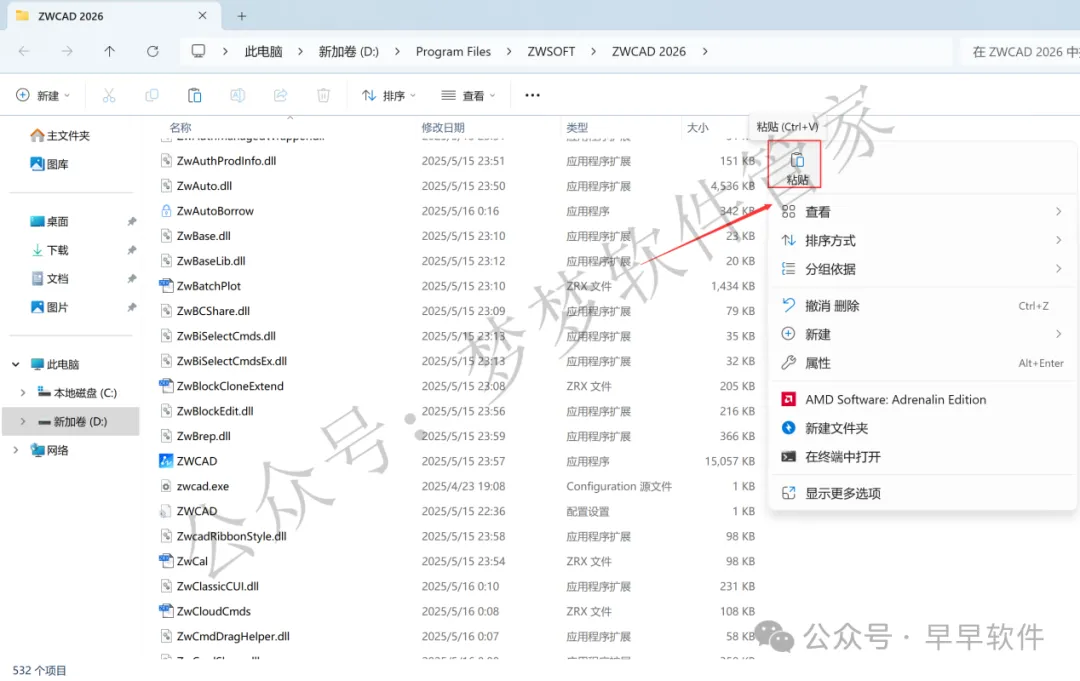
Task: Open 桌面 in the sidebar
Action: pos(50,222)
